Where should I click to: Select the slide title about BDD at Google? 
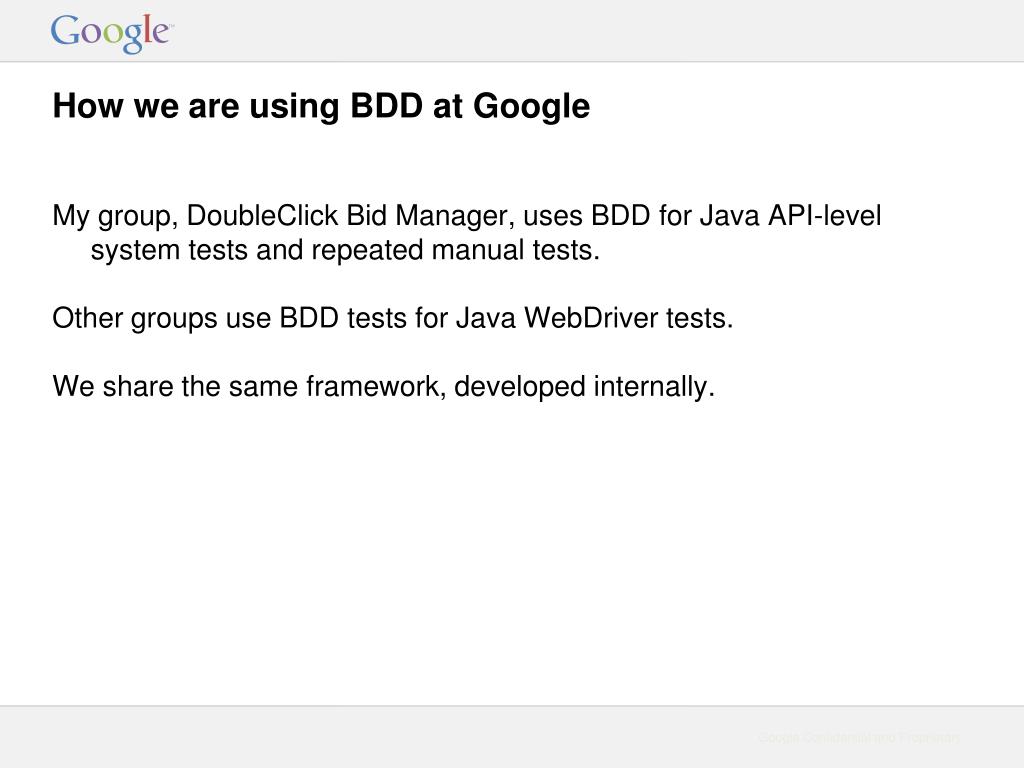point(321,106)
